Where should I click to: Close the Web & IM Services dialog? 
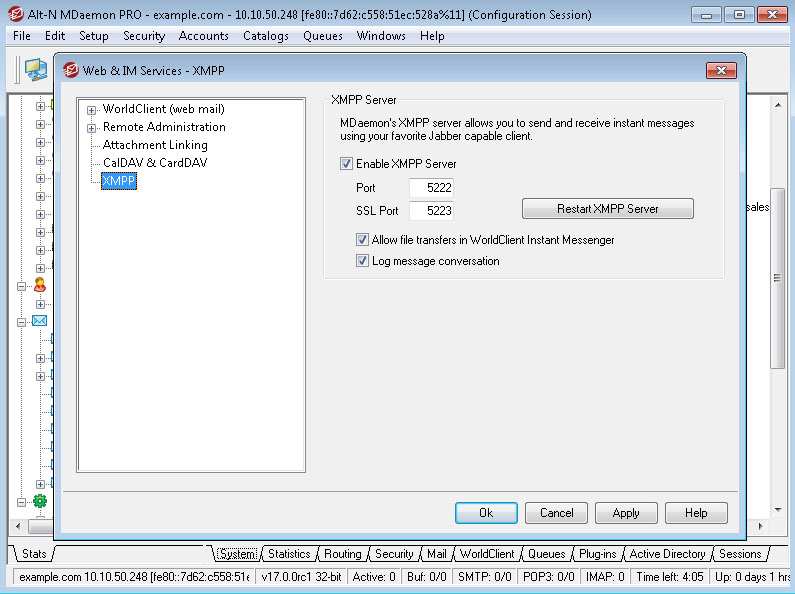point(720,71)
